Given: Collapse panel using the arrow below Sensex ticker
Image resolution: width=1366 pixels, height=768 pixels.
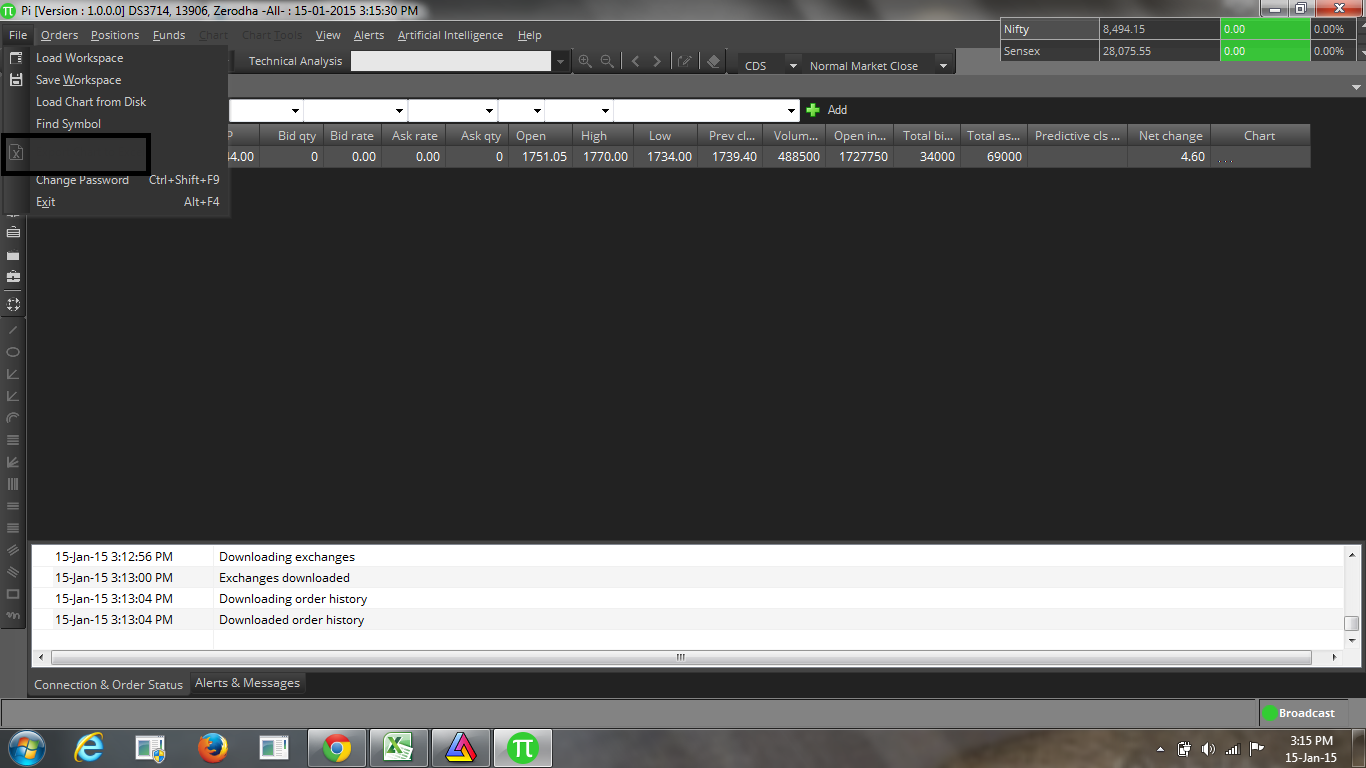Looking at the screenshot, I should tap(1355, 89).
